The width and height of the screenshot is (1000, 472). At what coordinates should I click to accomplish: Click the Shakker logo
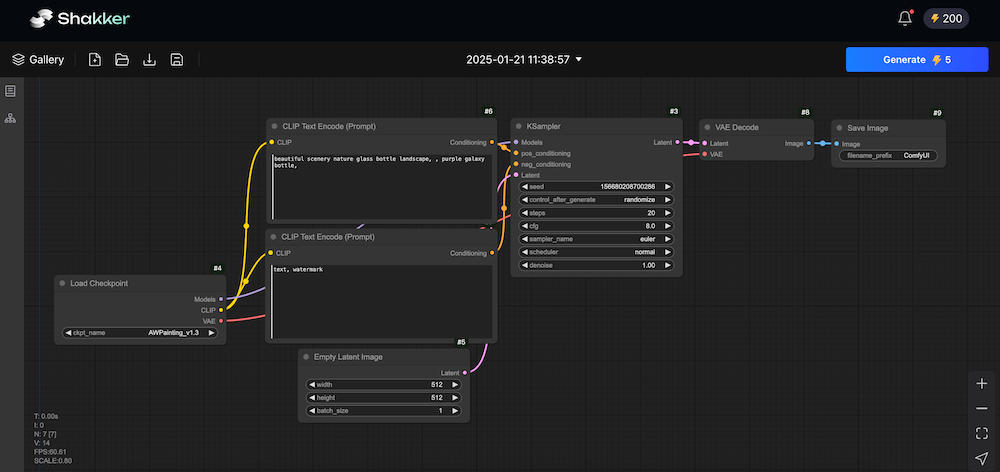pos(80,18)
